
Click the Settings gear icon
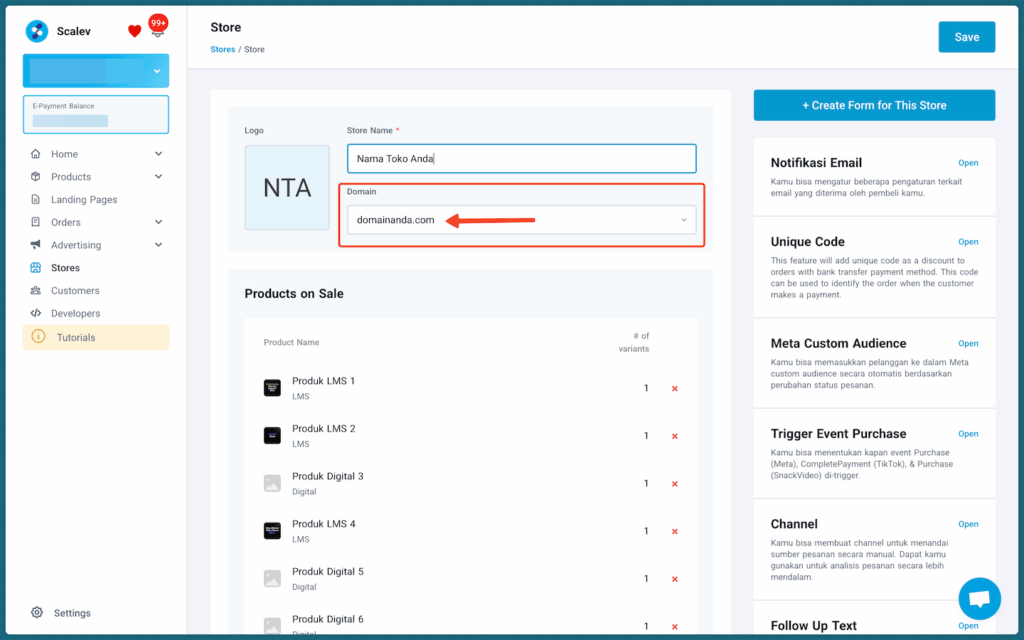[x=37, y=613]
